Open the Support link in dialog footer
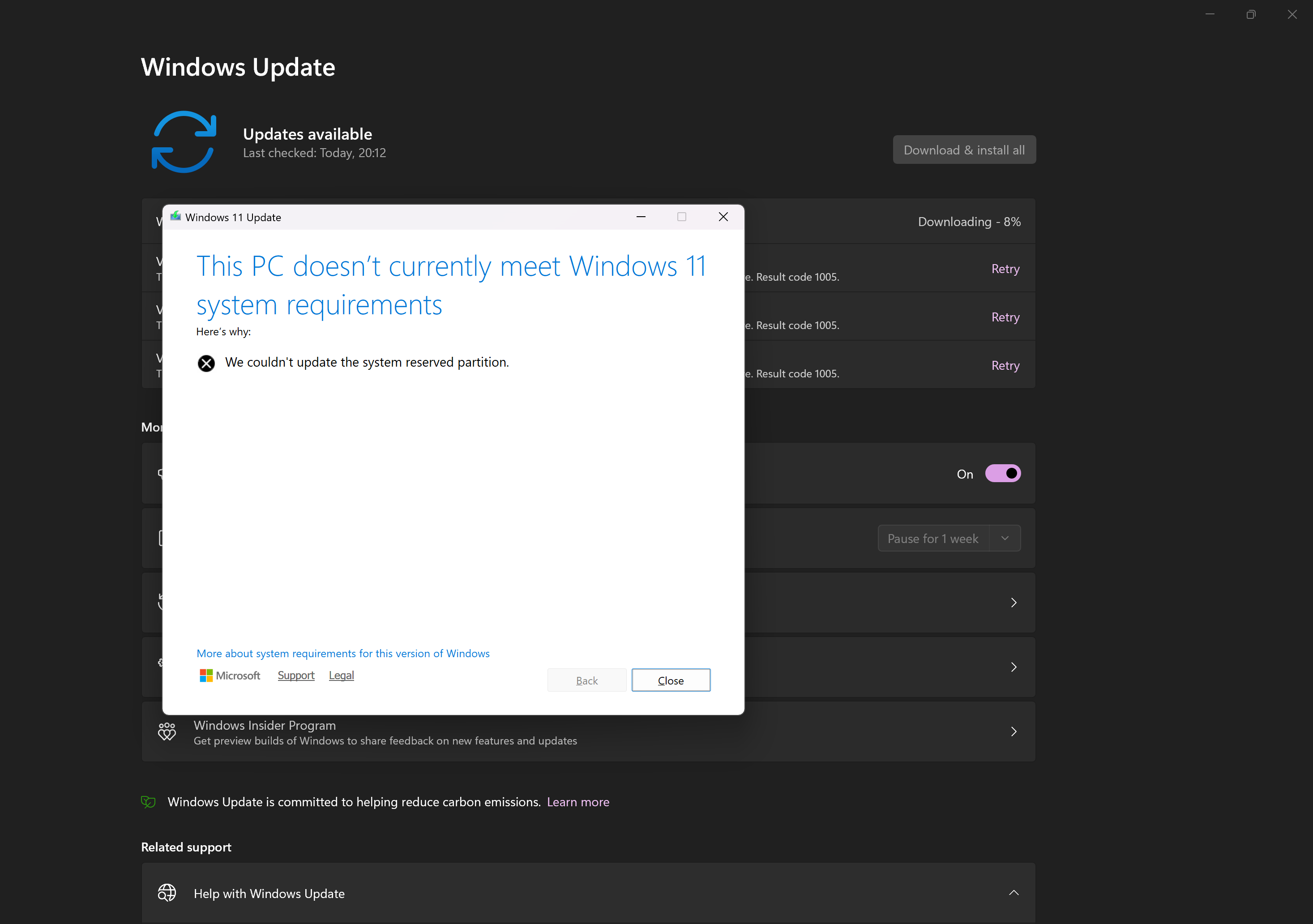1313x924 pixels. point(295,675)
